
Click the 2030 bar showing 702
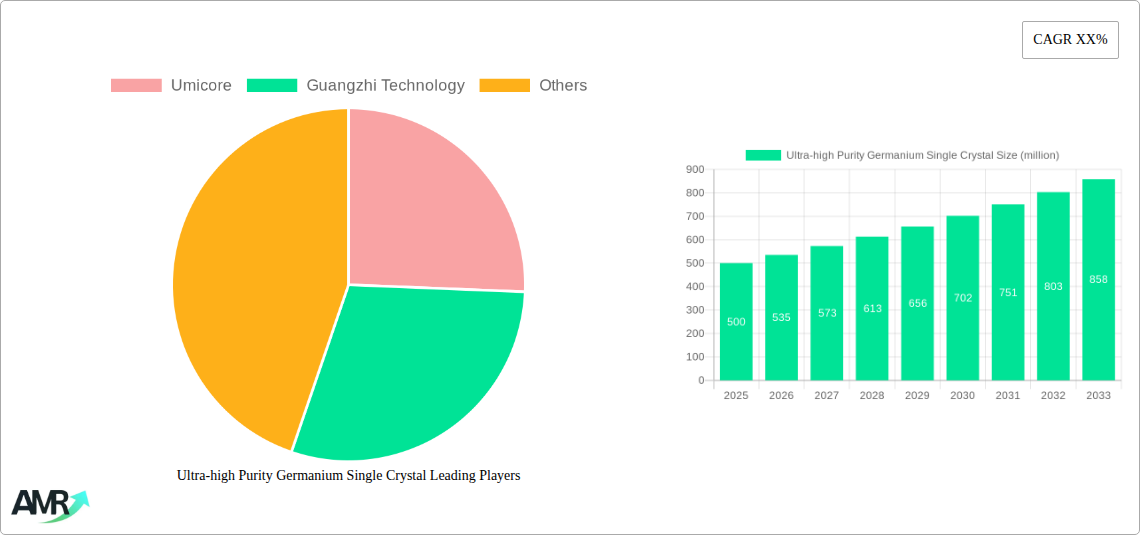pos(962,298)
